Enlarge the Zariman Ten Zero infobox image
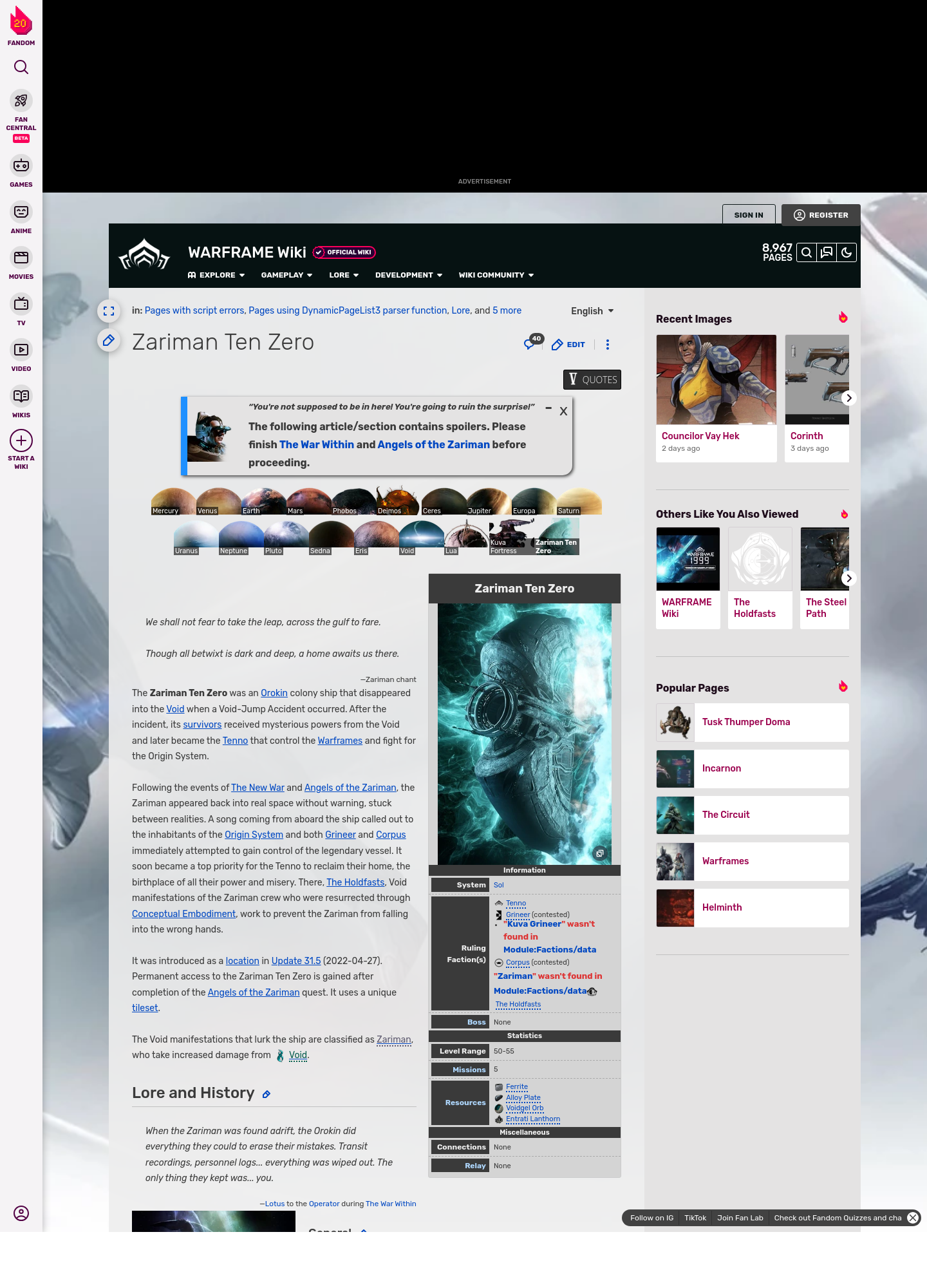The width and height of the screenshot is (927, 1288). click(x=600, y=853)
